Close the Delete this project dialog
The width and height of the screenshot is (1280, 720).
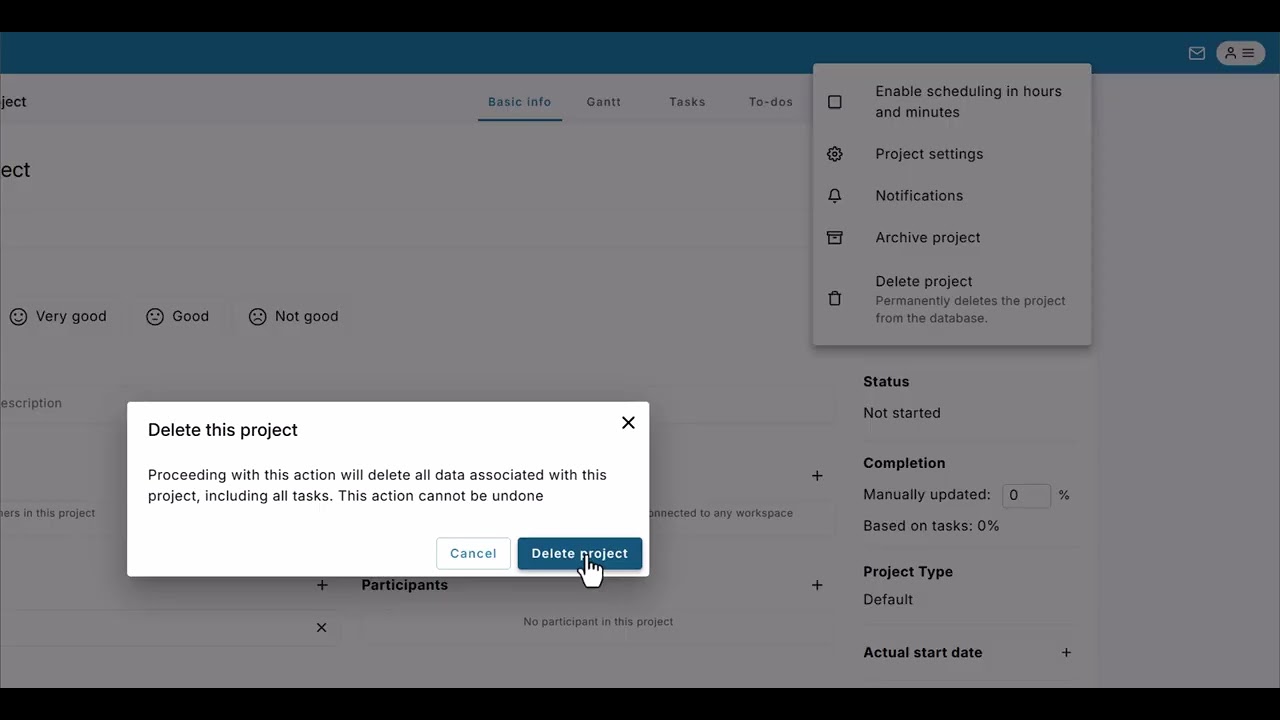pyautogui.click(x=628, y=423)
